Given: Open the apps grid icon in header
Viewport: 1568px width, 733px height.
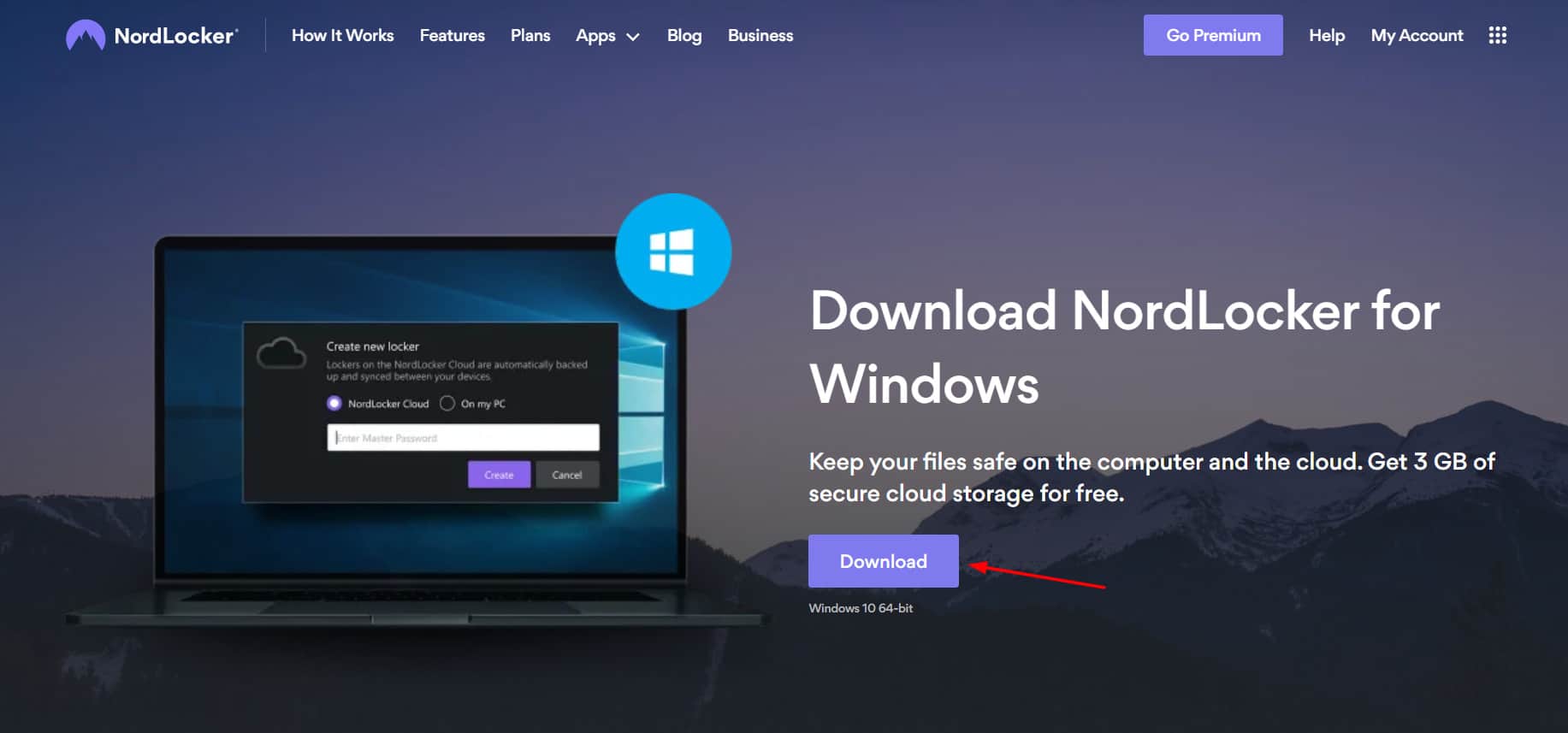Looking at the screenshot, I should click(1497, 35).
